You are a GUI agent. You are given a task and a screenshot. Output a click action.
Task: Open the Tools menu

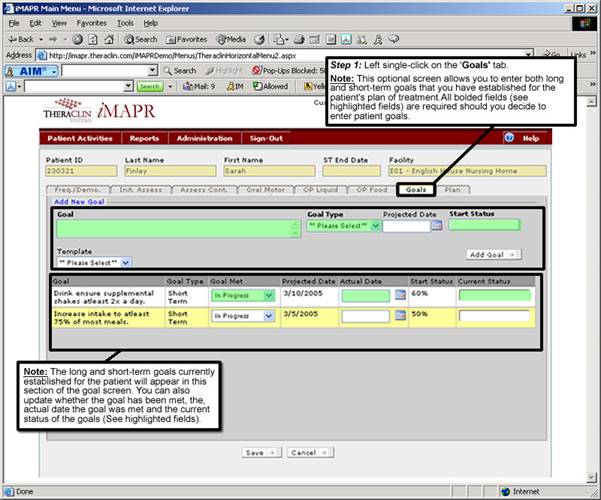click(x=125, y=23)
